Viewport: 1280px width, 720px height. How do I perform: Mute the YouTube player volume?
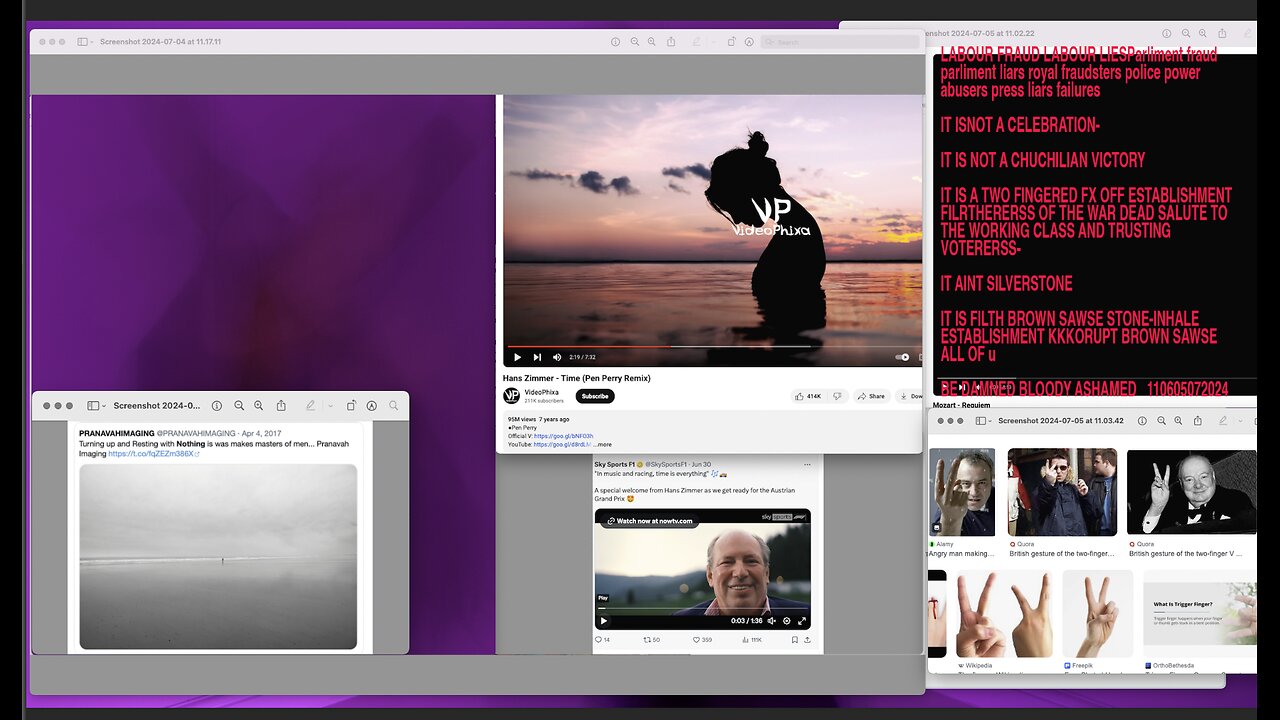(x=557, y=357)
